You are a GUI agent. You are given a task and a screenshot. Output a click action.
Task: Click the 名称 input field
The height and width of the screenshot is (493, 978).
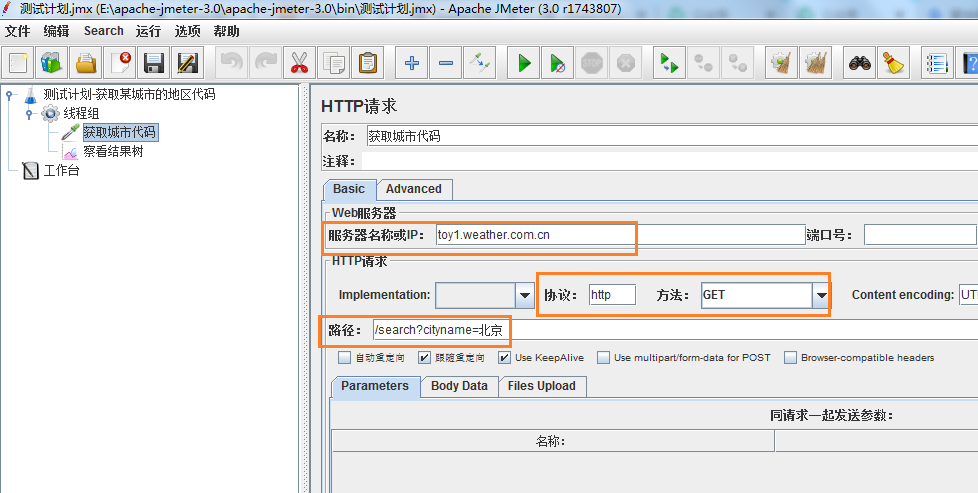[671, 136]
